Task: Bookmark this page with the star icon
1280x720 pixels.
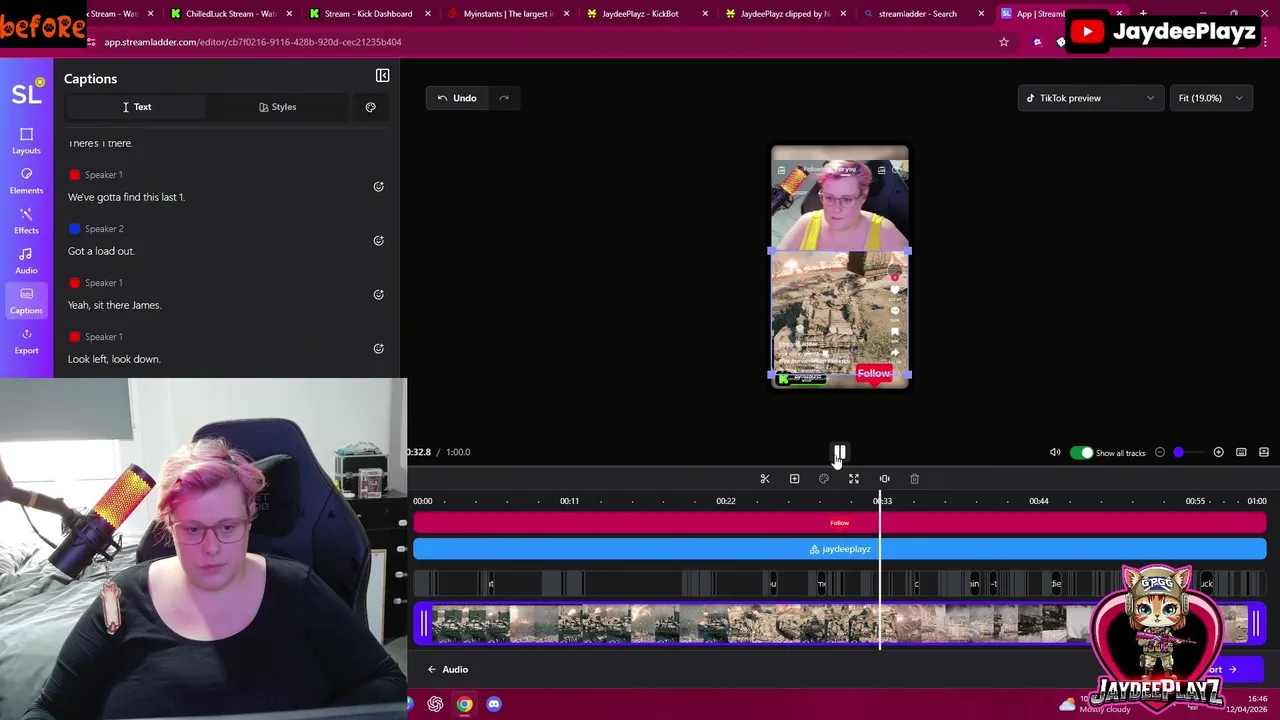Action: pyautogui.click(x=1004, y=42)
